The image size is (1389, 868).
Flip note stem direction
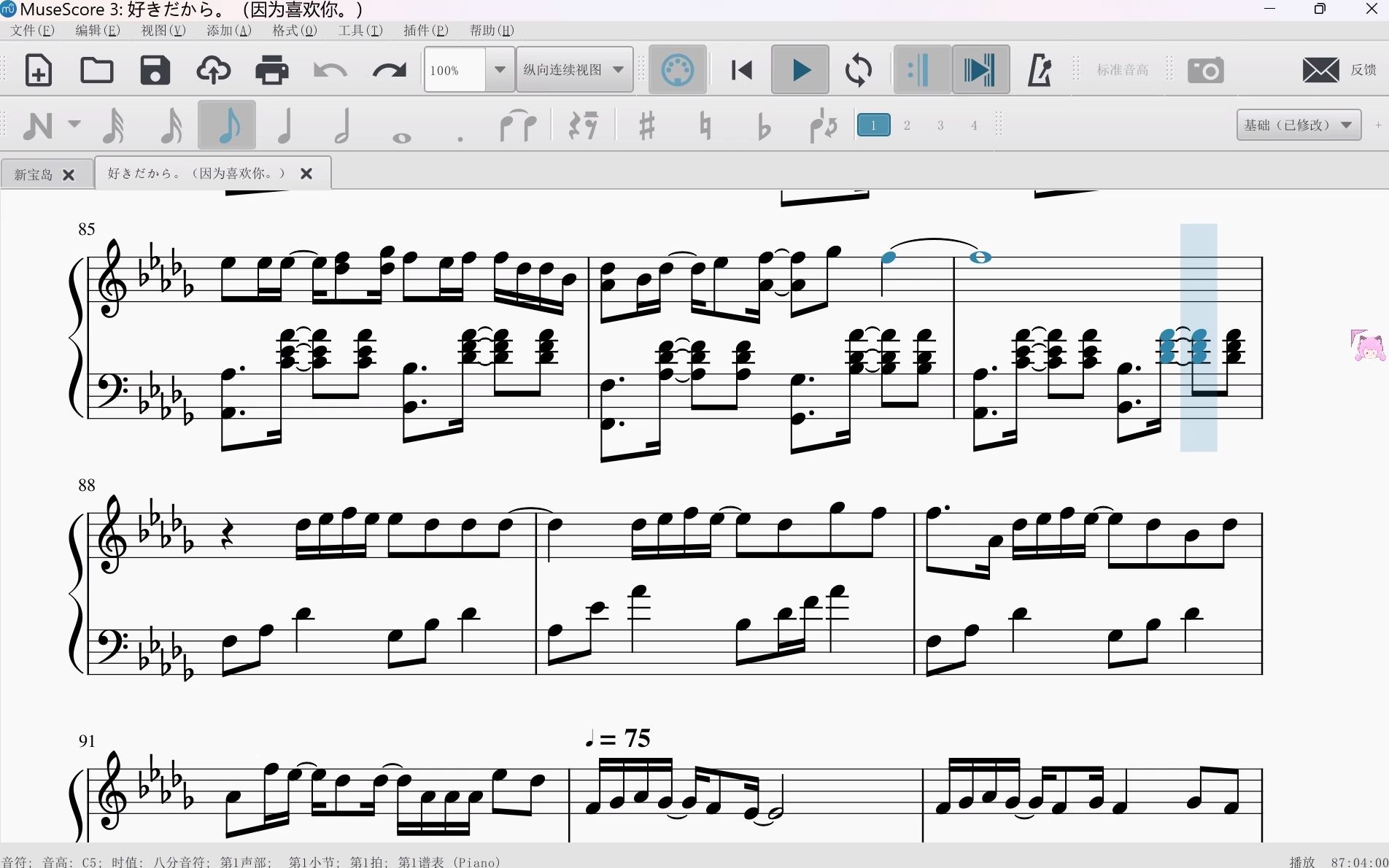[824, 125]
